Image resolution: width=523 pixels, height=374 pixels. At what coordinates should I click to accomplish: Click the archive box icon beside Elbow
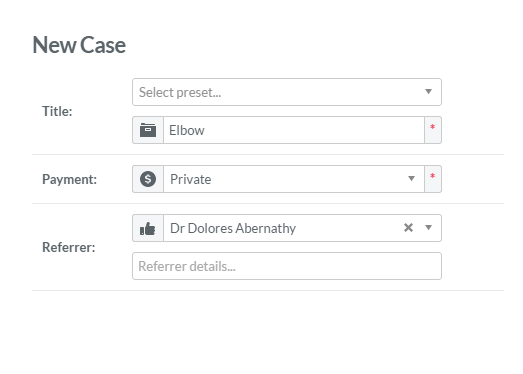pos(148,130)
